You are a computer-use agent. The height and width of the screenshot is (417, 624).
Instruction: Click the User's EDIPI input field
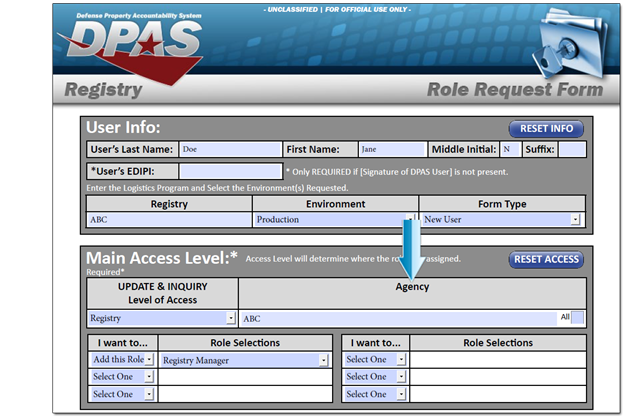tap(231, 171)
